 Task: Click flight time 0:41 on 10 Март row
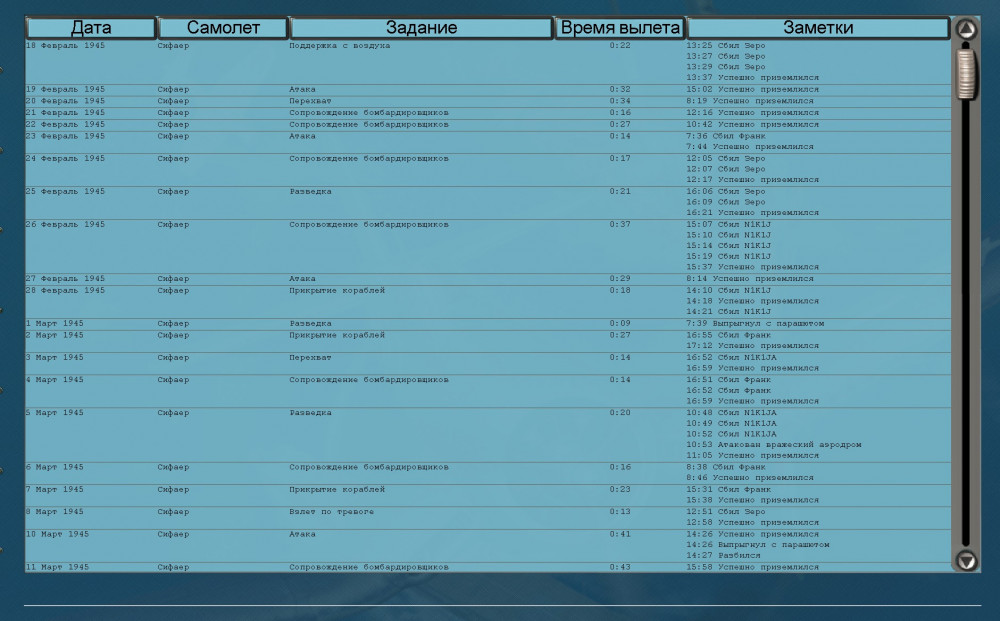coord(620,534)
